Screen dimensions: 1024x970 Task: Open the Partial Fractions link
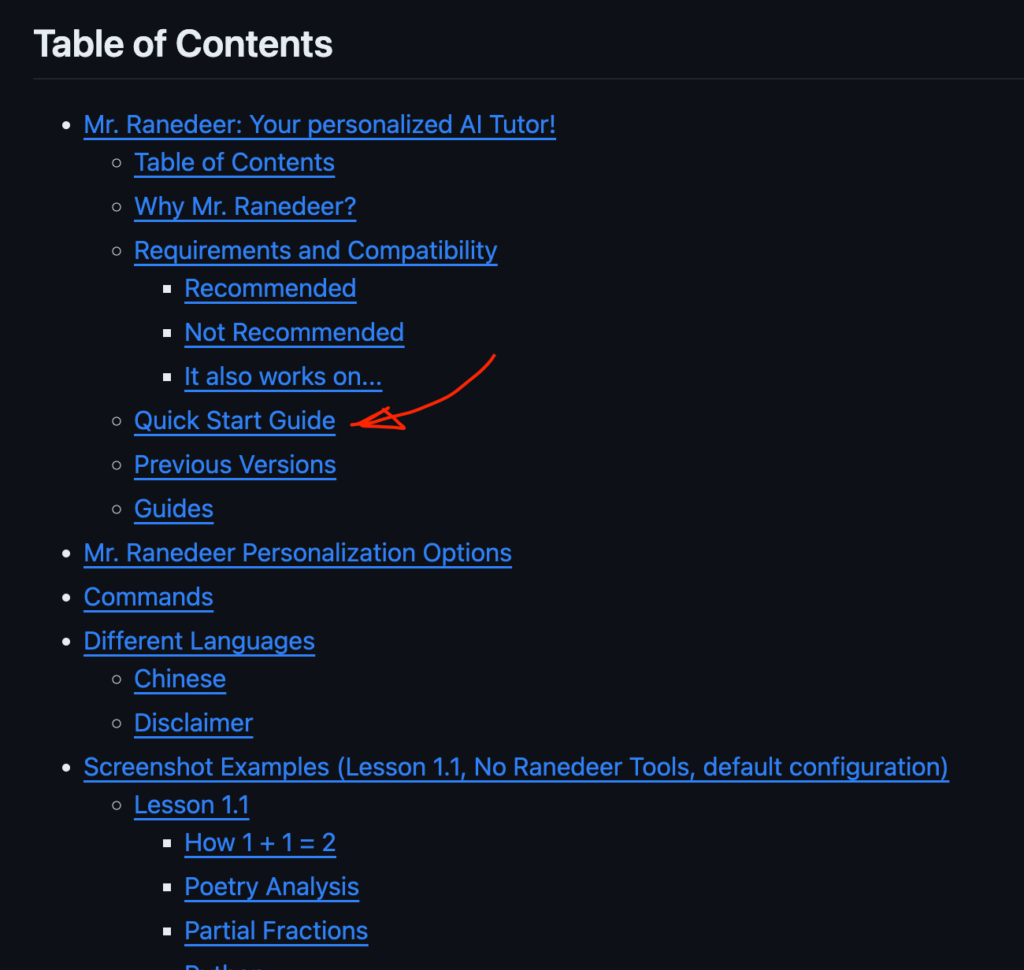coord(276,931)
